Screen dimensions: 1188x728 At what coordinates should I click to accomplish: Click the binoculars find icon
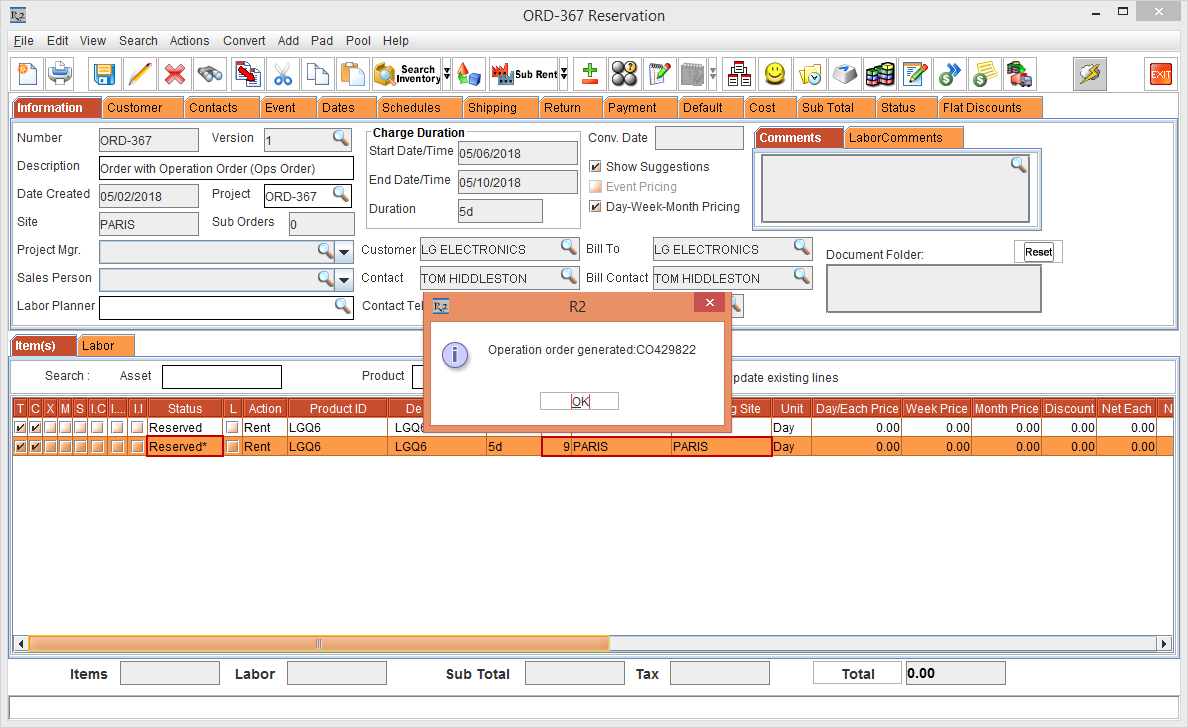pos(210,74)
